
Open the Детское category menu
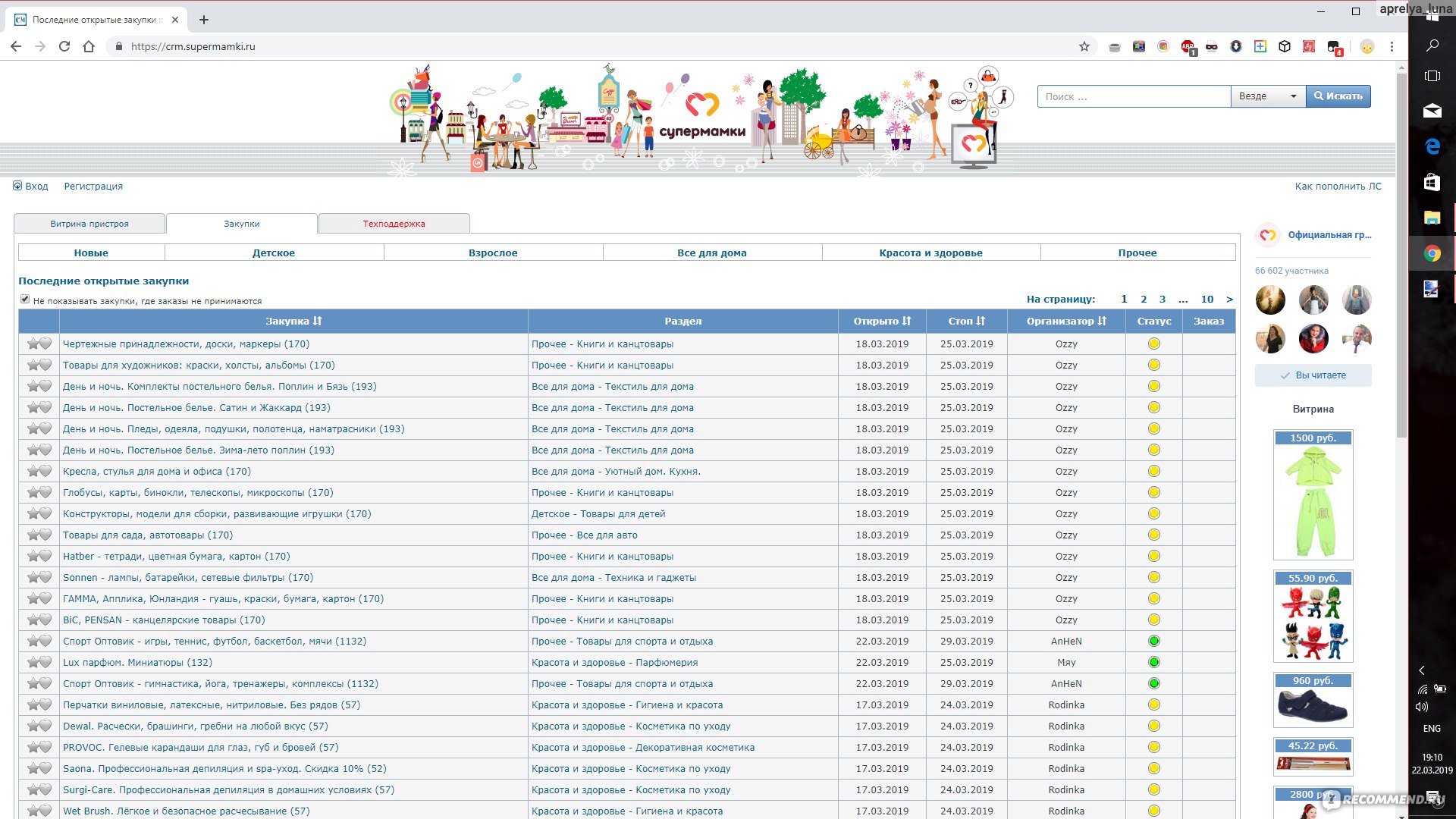(274, 253)
